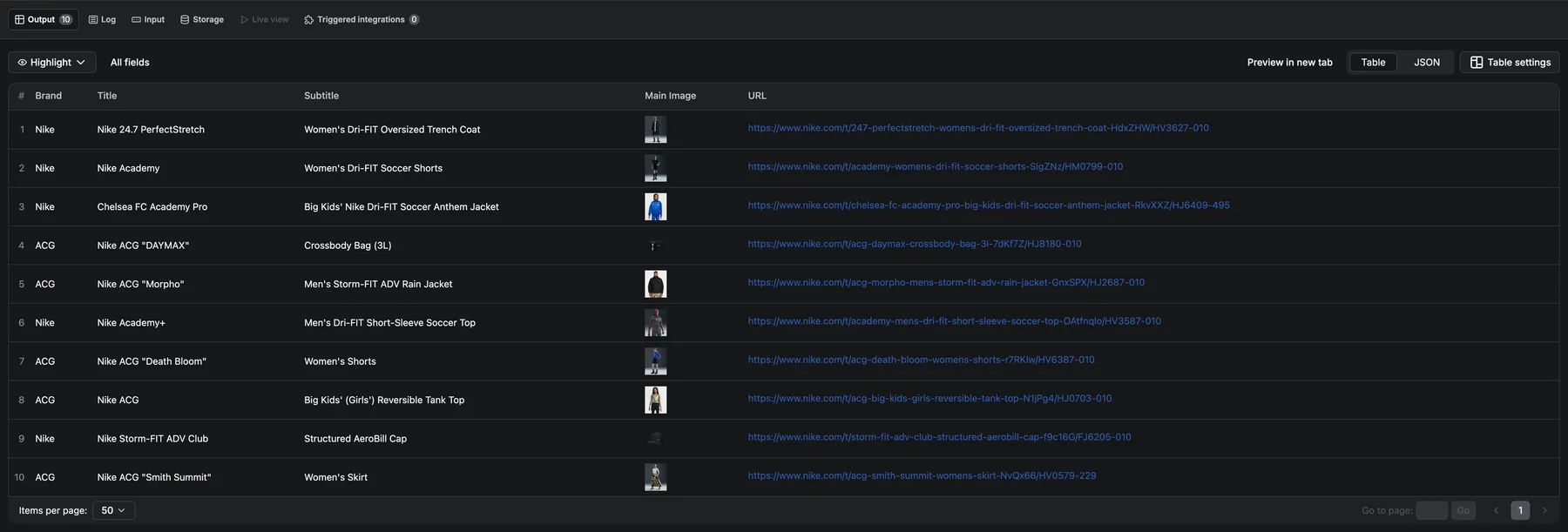Click the Smith Summit skirt thumbnail
This screenshot has height=532, width=1568.
[x=655, y=477]
